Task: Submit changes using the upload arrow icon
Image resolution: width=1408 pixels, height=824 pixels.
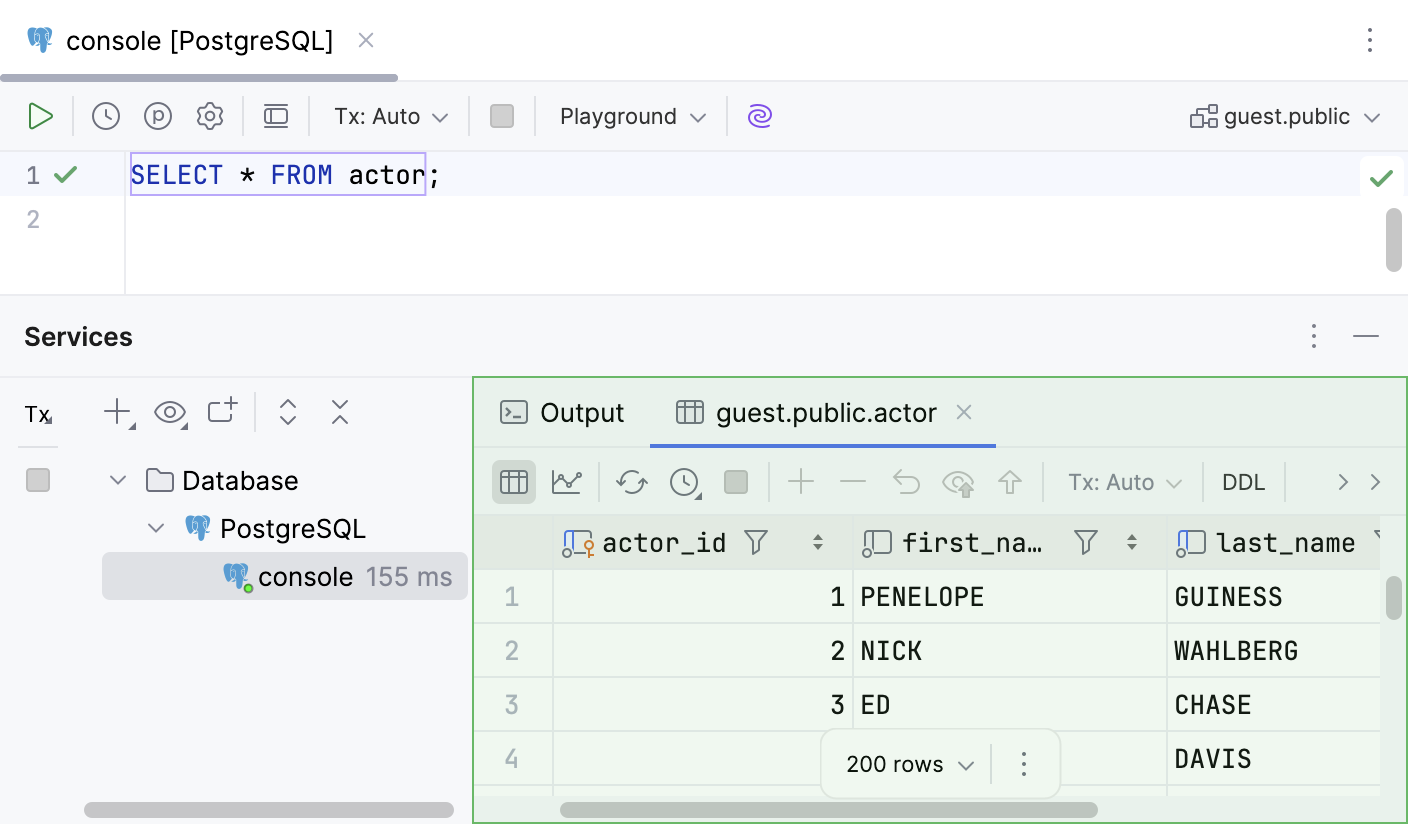Action: pyautogui.click(x=1010, y=482)
